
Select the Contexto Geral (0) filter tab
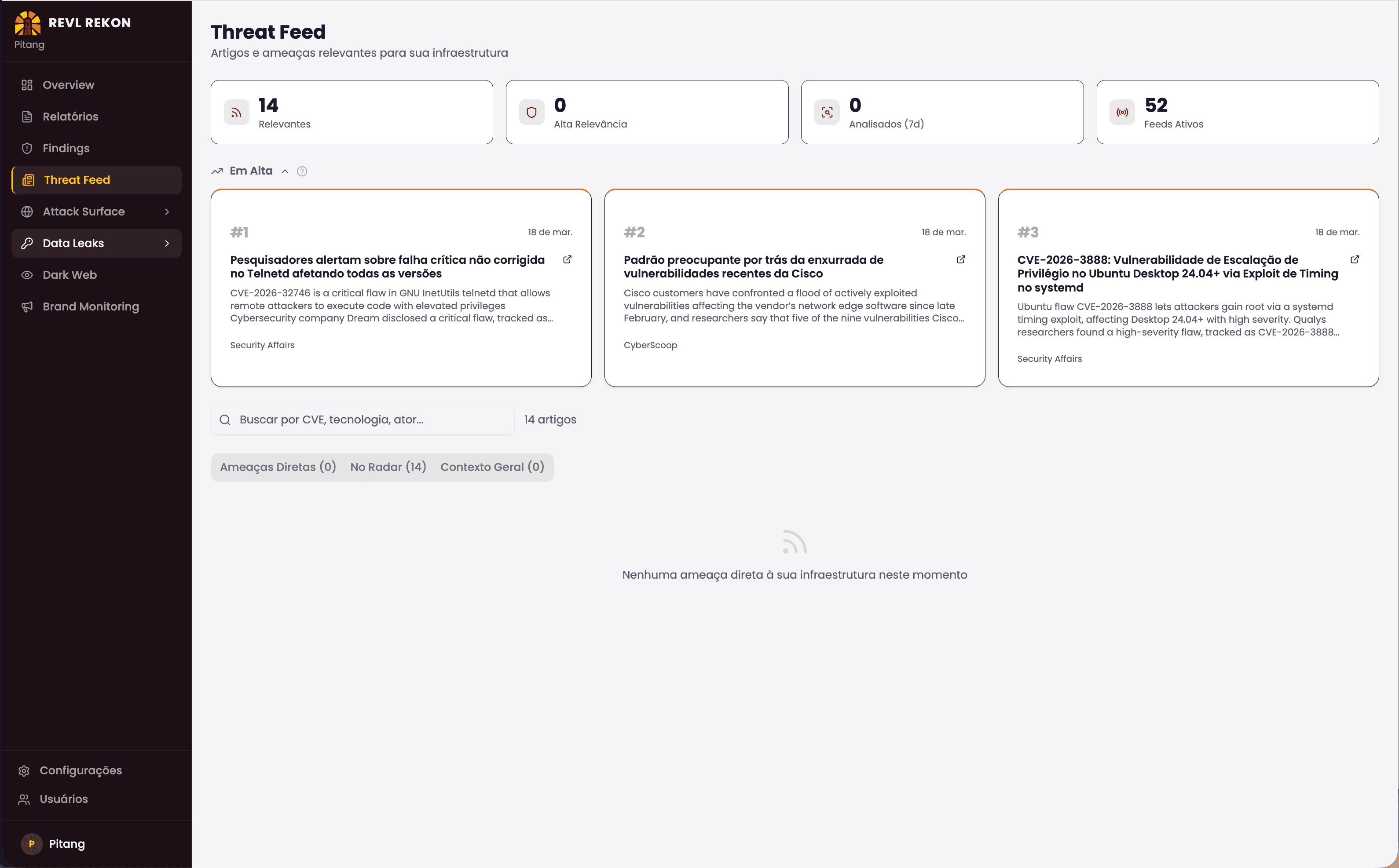[491, 467]
